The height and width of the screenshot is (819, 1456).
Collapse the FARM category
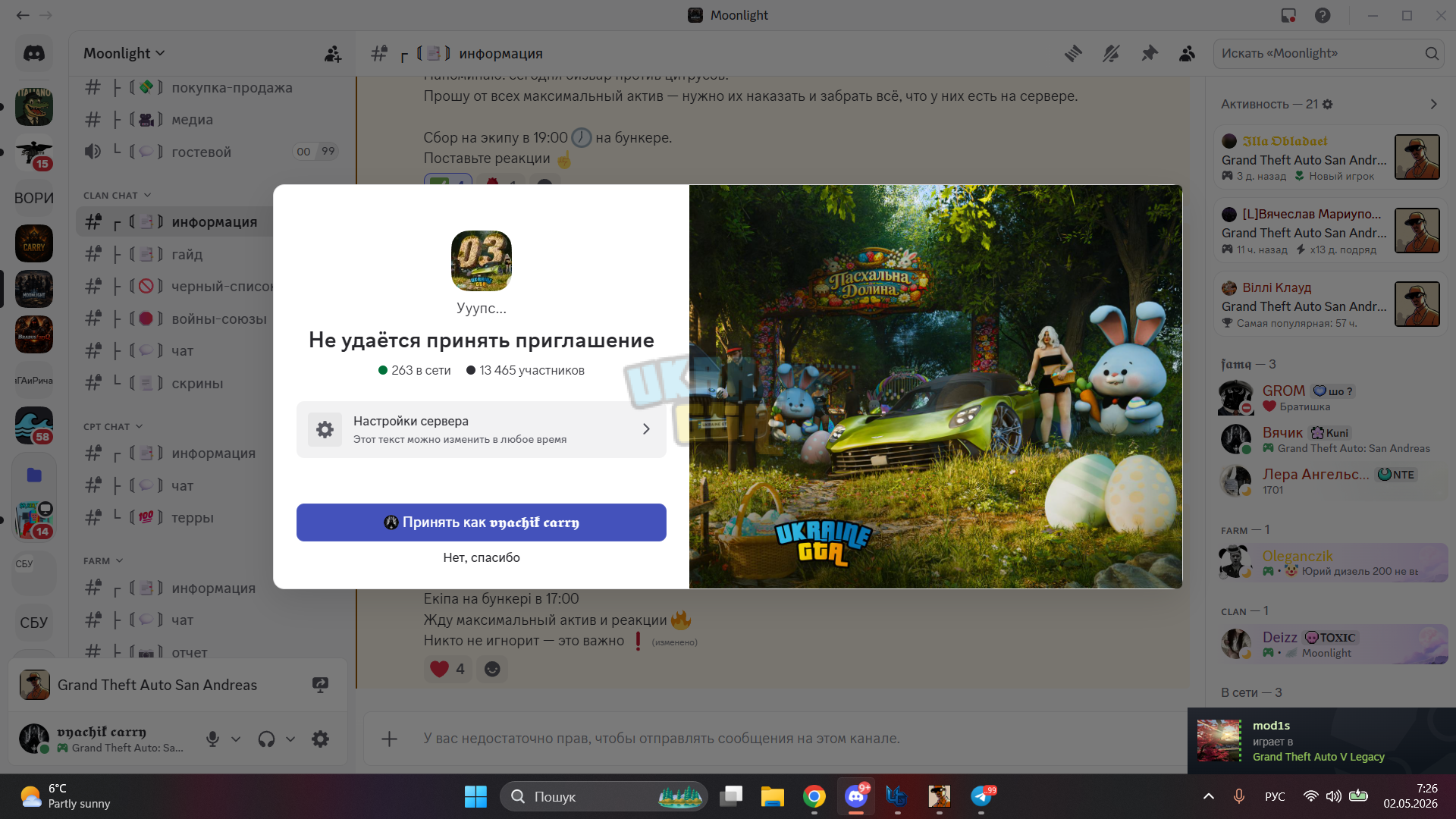click(103, 560)
